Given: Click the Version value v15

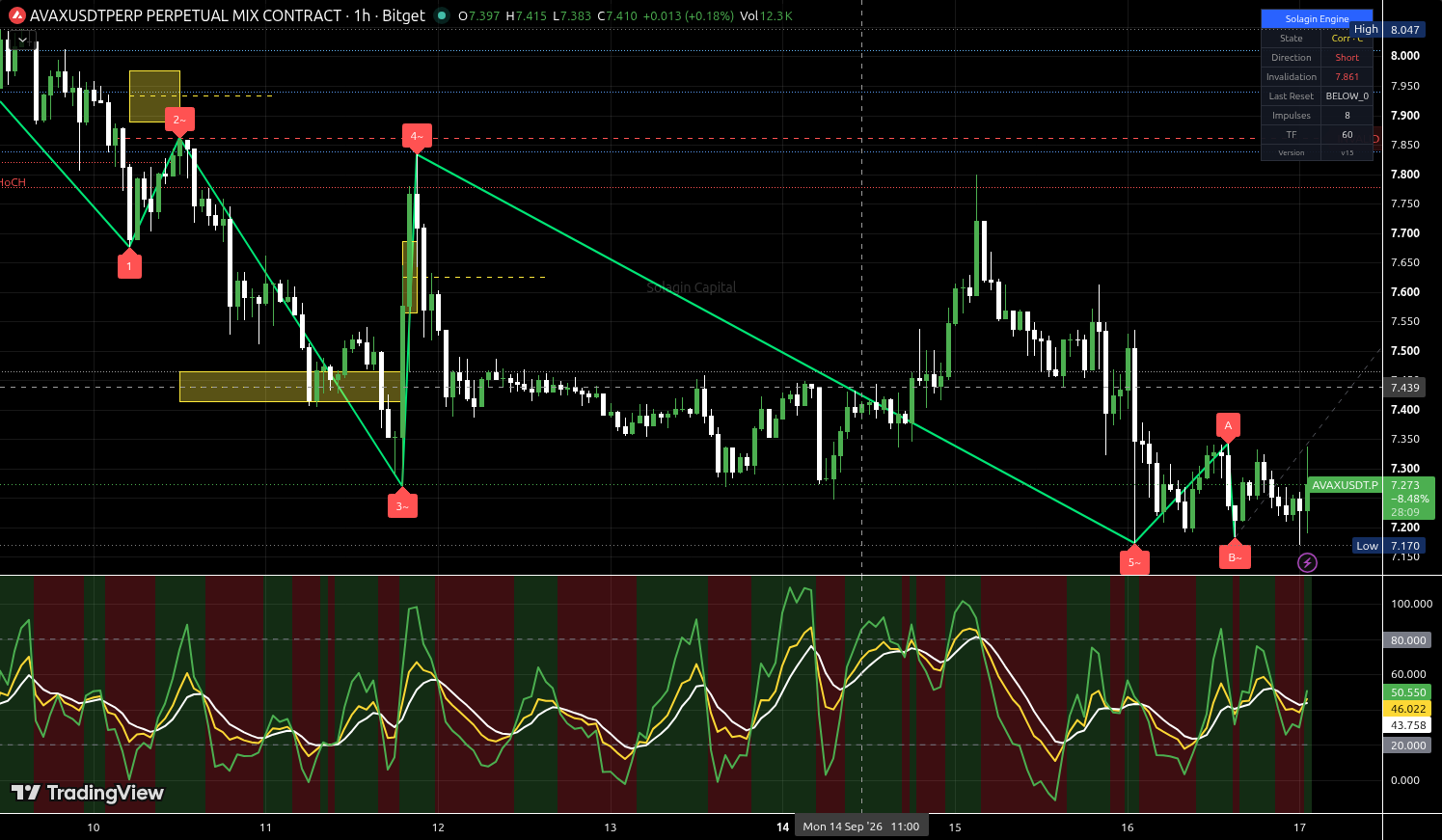Looking at the screenshot, I should coord(1347,152).
